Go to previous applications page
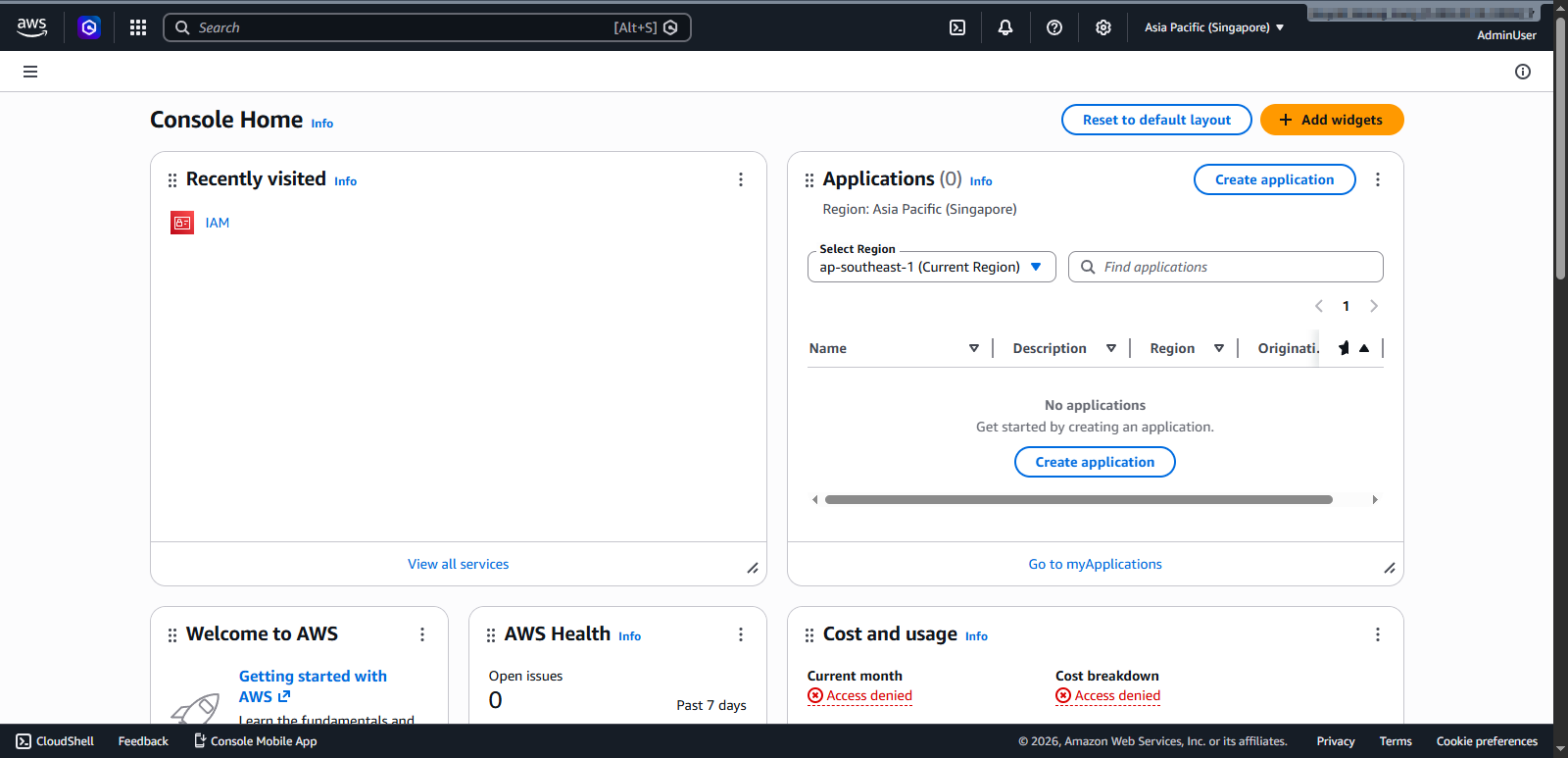 click(x=1319, y=306)
